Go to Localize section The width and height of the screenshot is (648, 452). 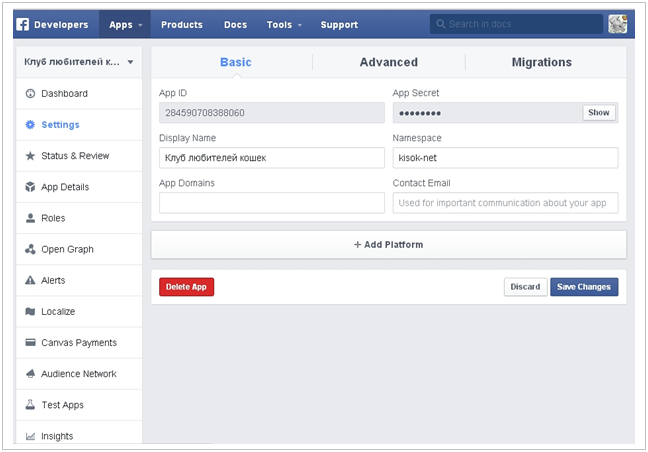pyautogui.click(x=79, y=312)
